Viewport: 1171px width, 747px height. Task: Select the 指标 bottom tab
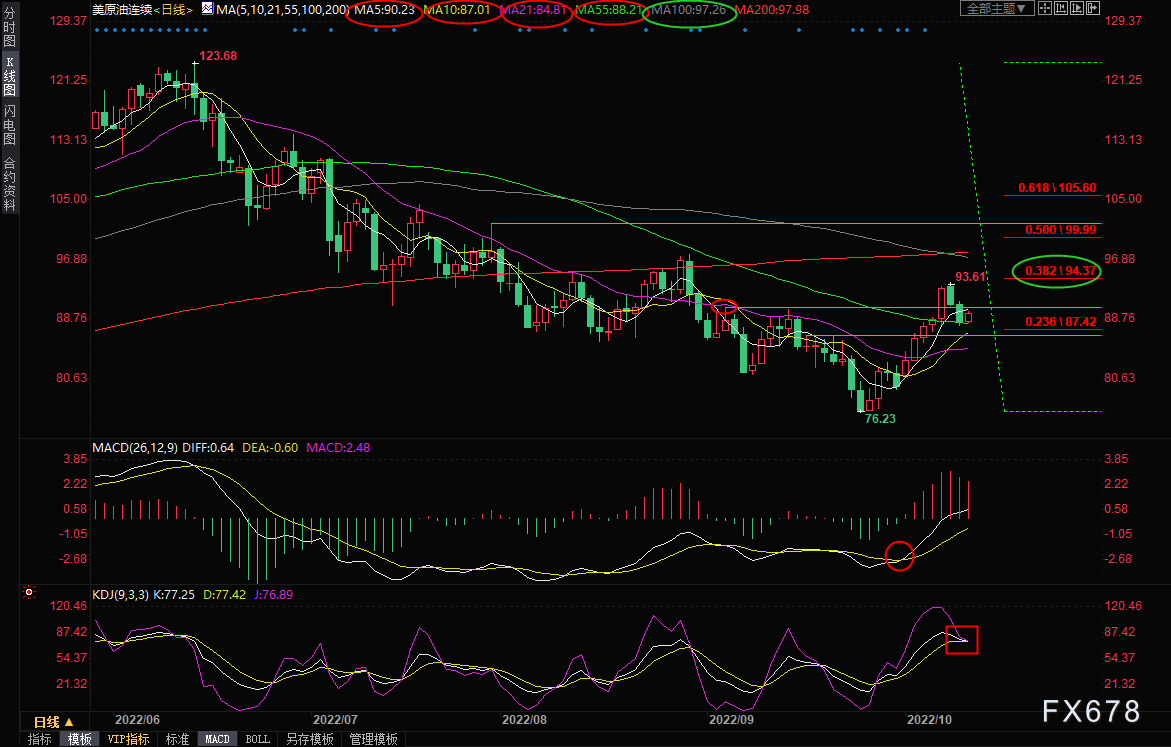coord(40,739)
